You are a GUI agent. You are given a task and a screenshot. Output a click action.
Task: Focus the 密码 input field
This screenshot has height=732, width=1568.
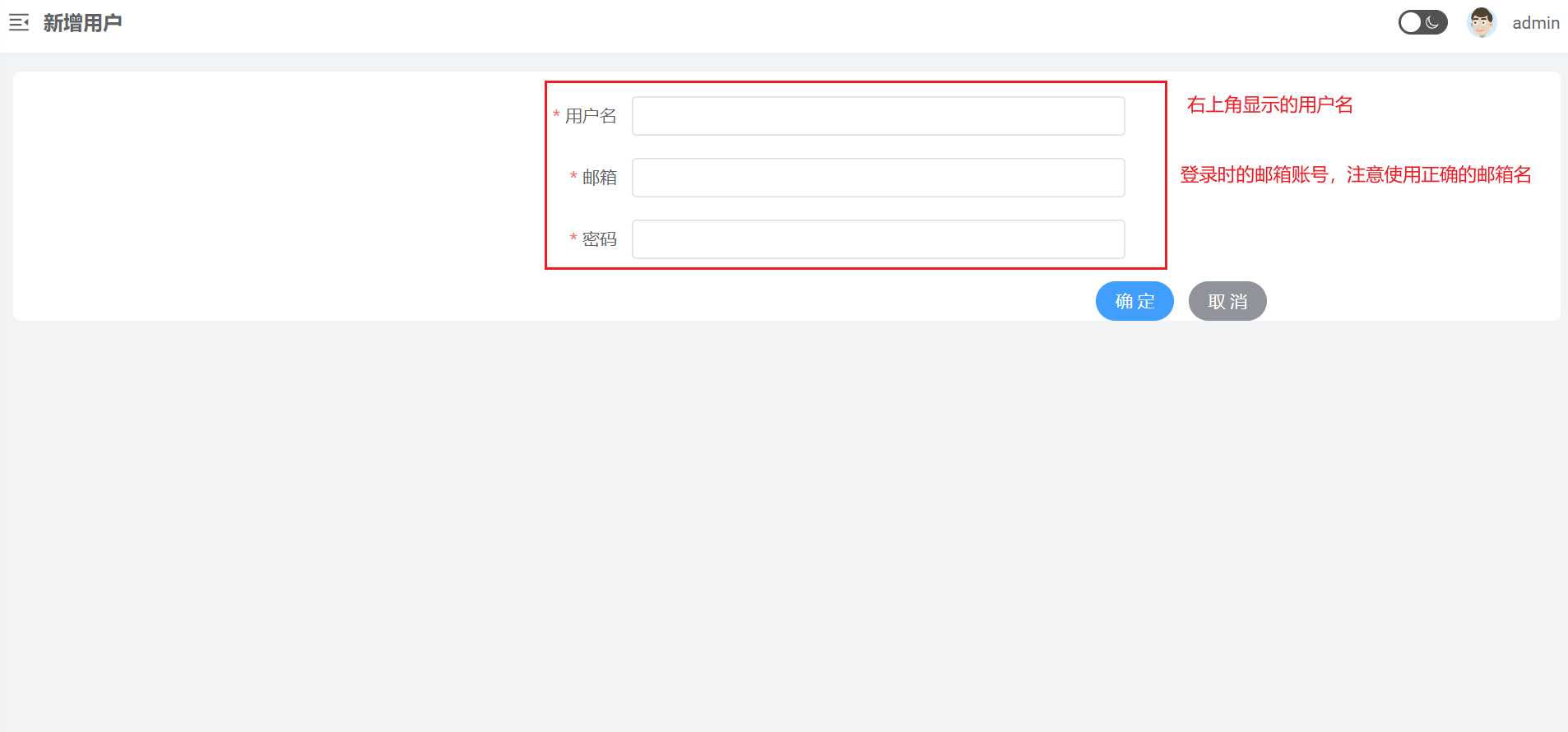click(878, 239)
